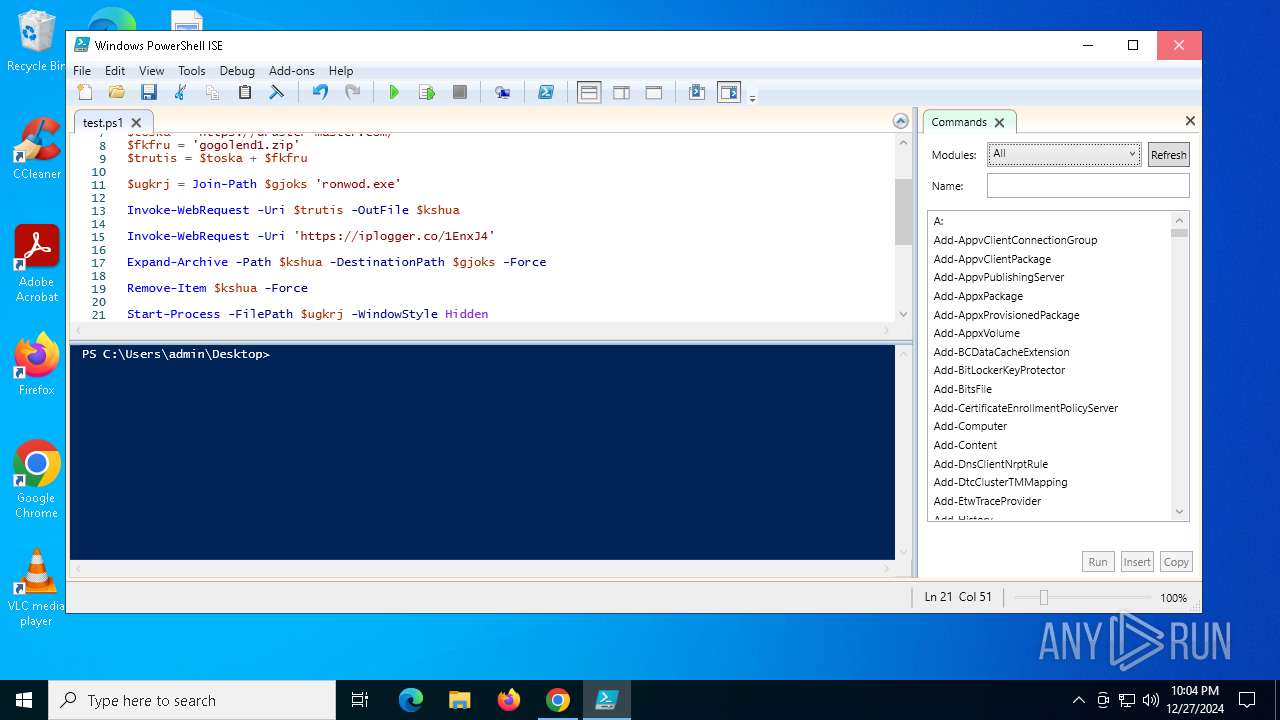Open the File menu
The height and width of the screenshot is (720, 1280).
pyautogui.click(x=82, y=71)
